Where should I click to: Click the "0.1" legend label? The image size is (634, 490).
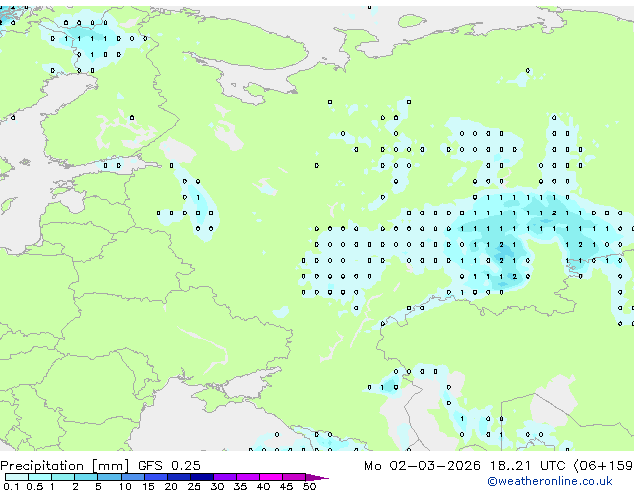coord(11,486)
